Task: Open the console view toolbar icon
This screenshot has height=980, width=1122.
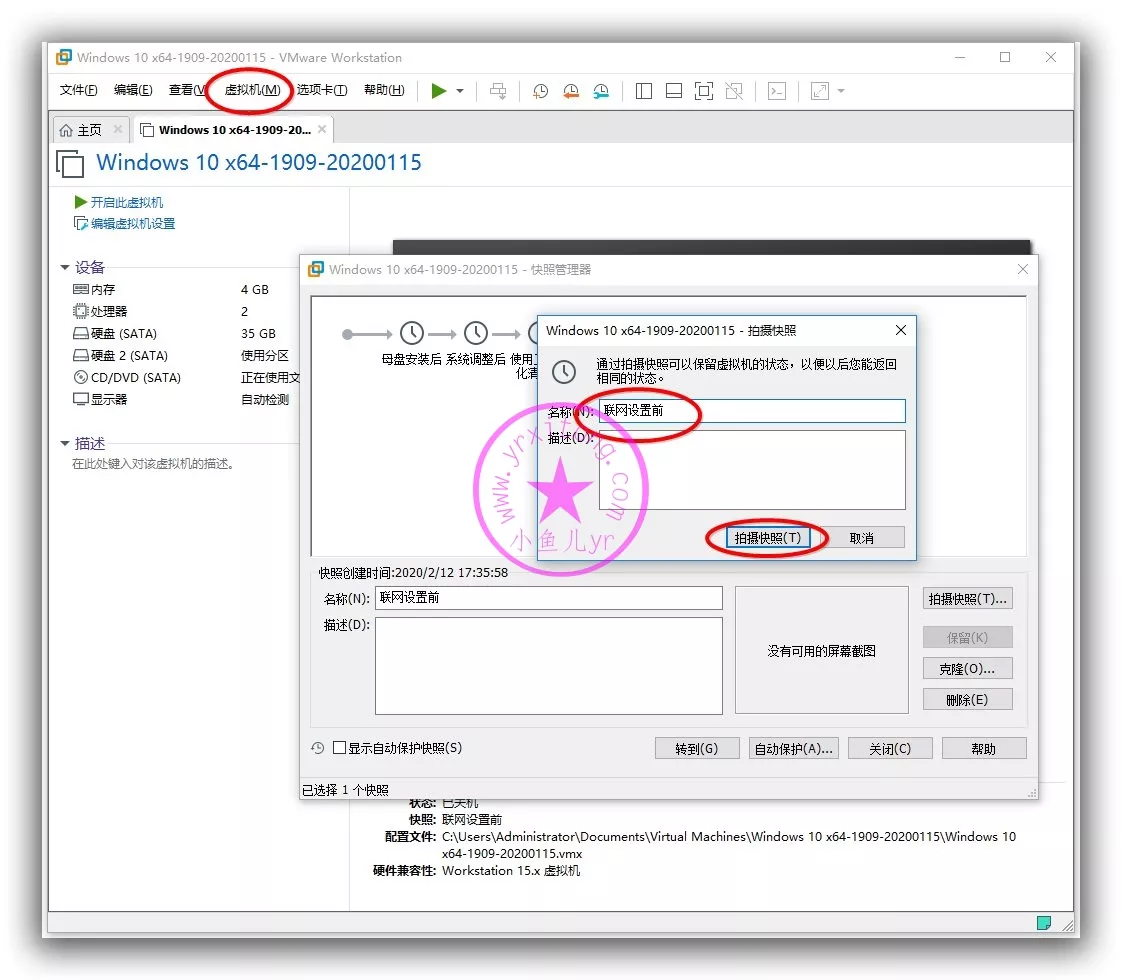Action: pyautogui.click(x=777, y=91)
